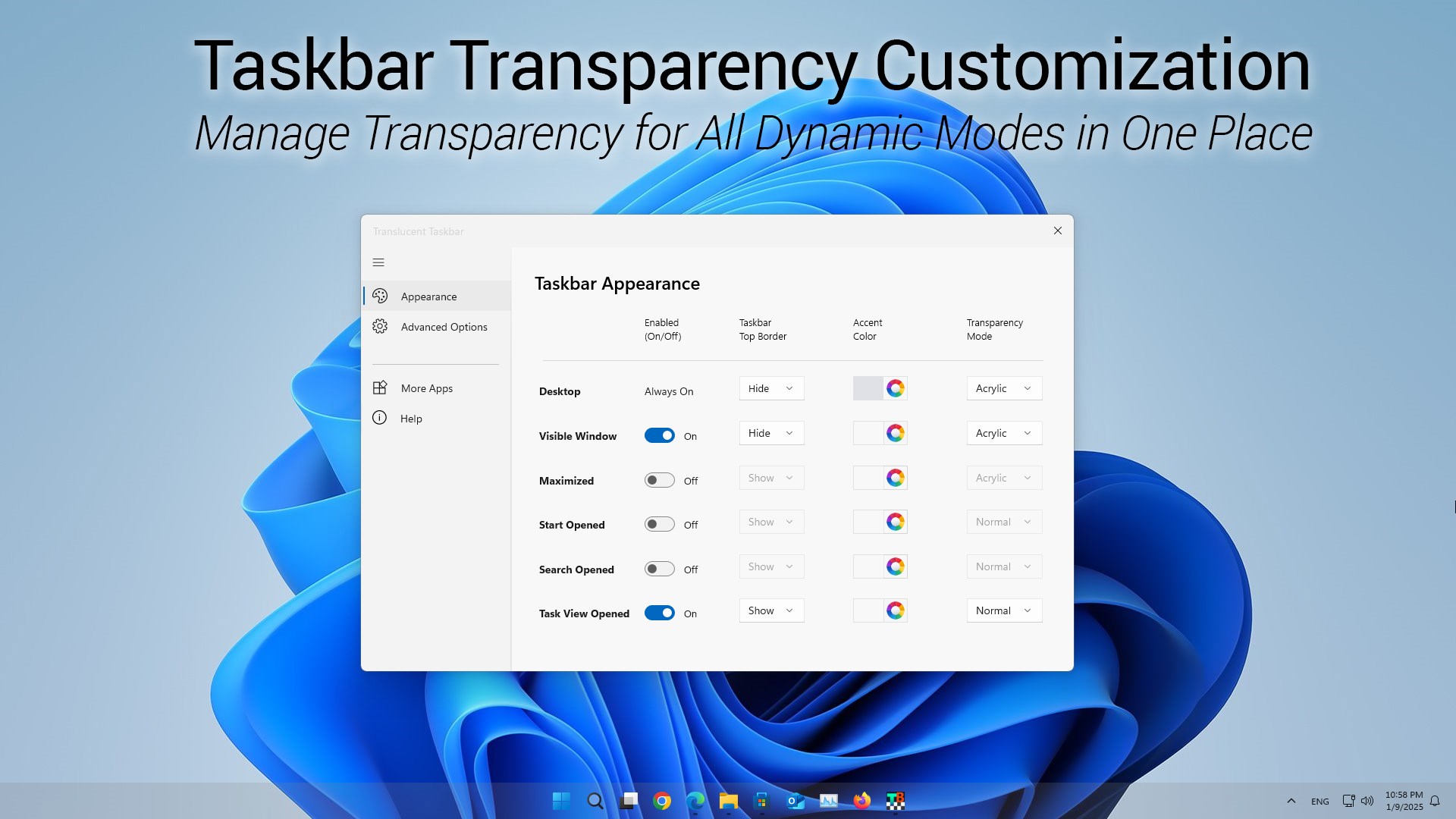Open the More Apps link
The width and height of the screenshot is (1456, 819).
click(426, 388)
